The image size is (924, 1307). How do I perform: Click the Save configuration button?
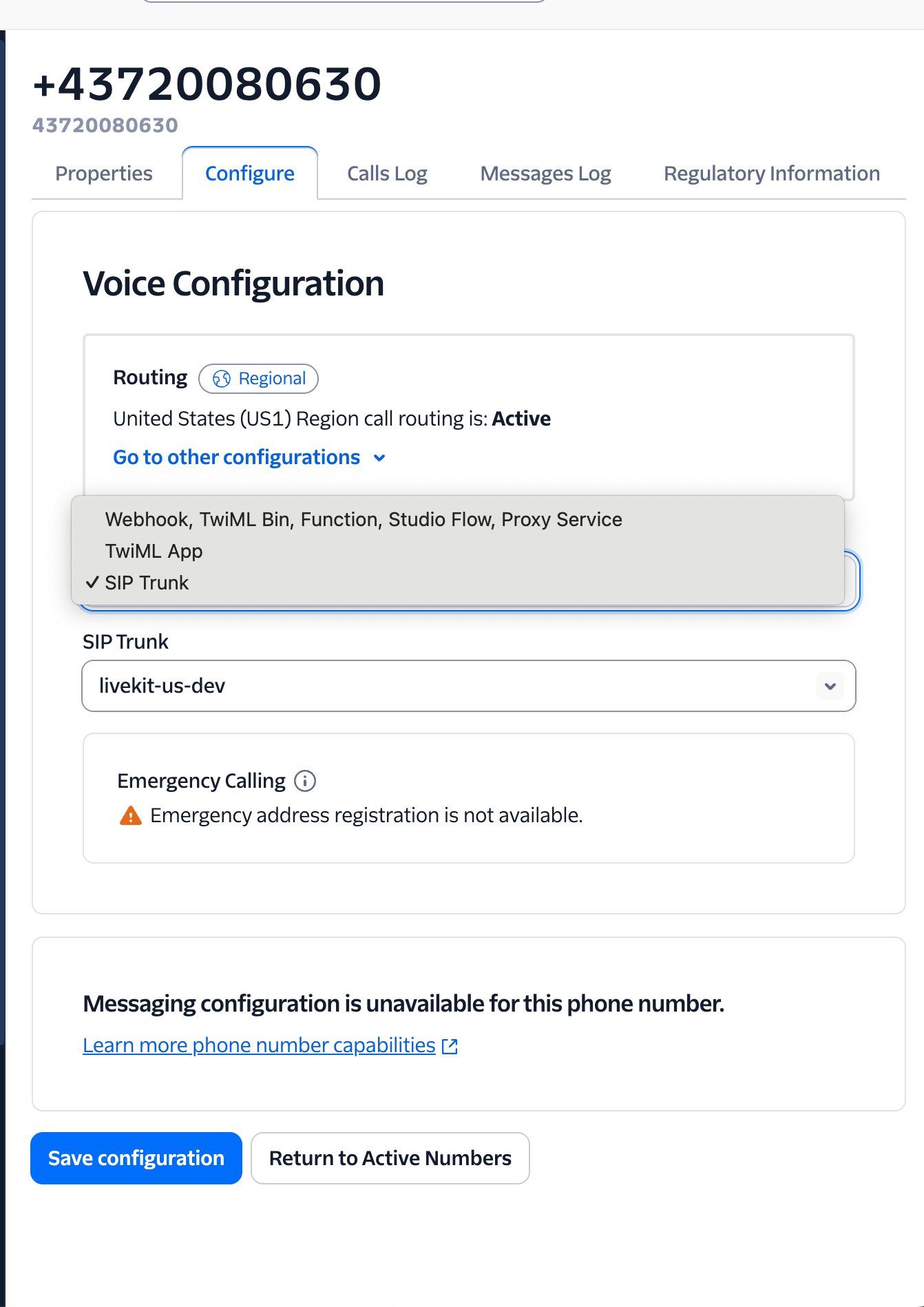tap(136, 1158)
